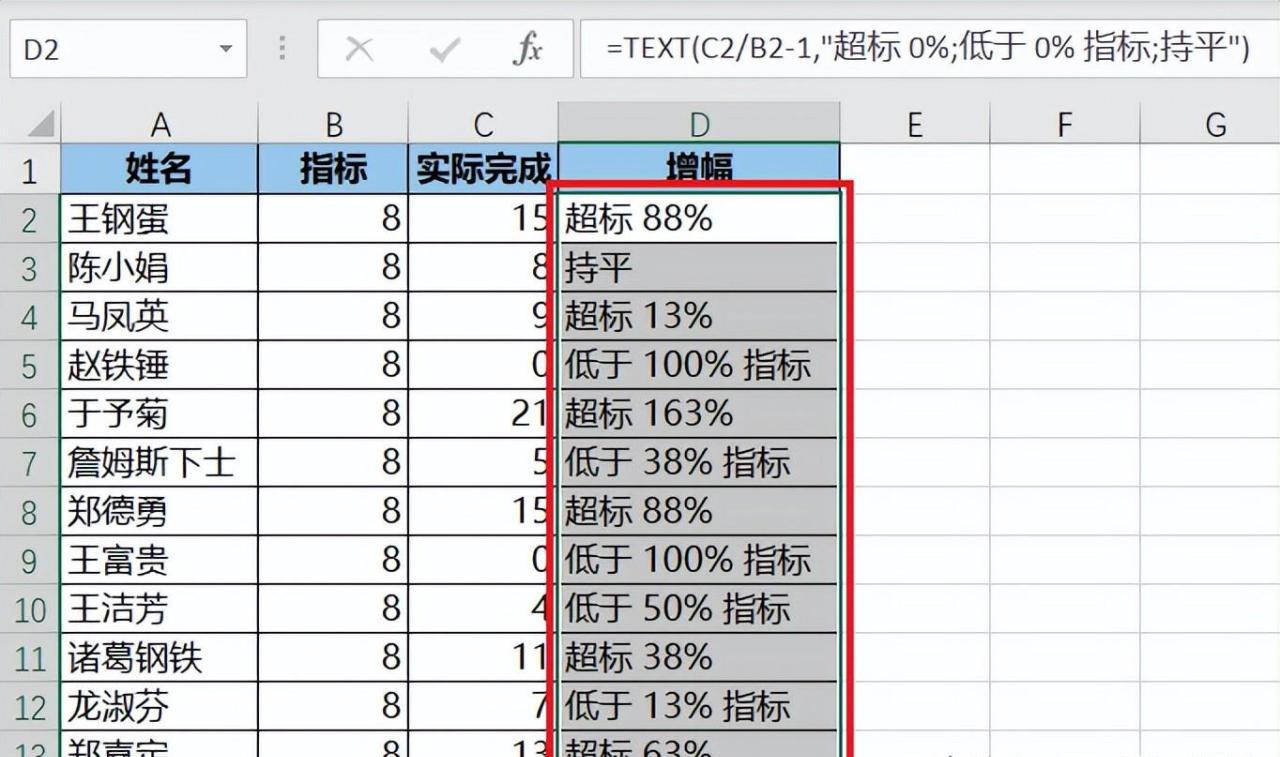
Task: Click cell containing 王钢蛋
Action: pyautogui.click(x=160, y=218)
